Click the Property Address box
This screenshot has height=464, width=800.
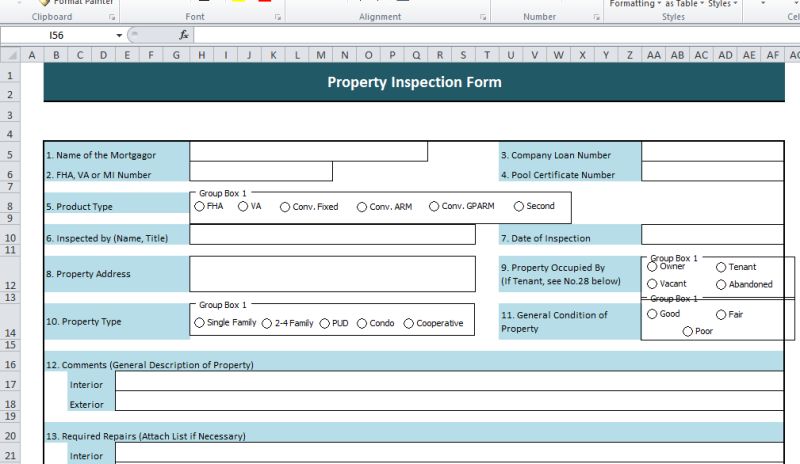[x=332, y=274]
